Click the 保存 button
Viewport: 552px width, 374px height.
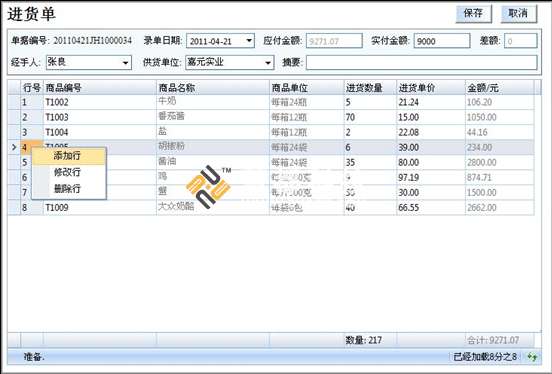click(473, 14)
